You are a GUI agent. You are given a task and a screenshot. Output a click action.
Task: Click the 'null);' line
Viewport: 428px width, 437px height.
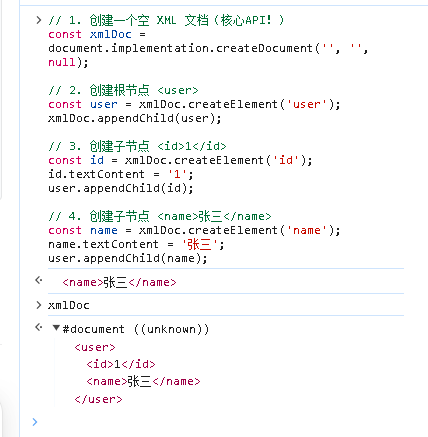pos(68,62)
